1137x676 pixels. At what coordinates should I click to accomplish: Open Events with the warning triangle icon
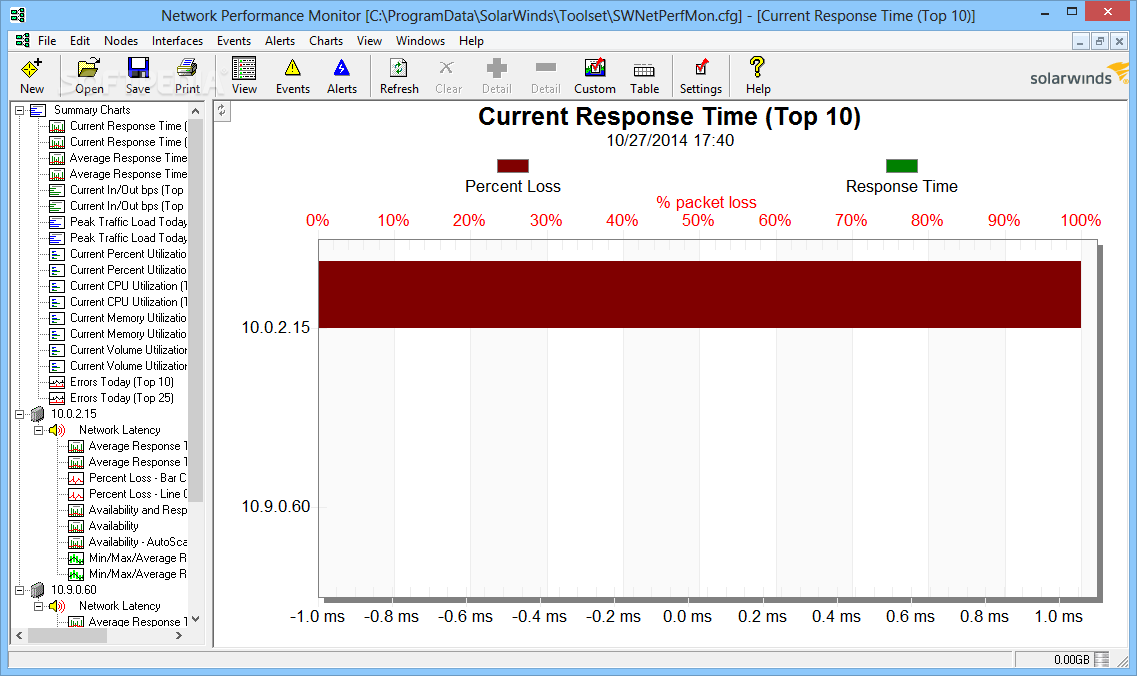tap(292, 69)
